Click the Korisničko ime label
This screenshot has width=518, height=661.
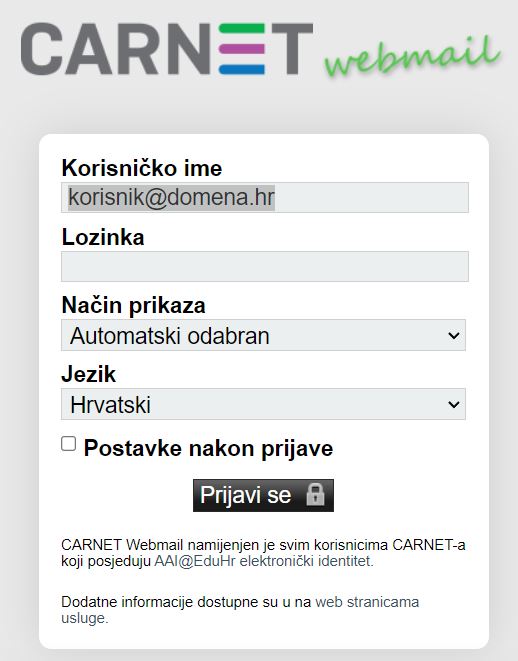pos(142,168)
